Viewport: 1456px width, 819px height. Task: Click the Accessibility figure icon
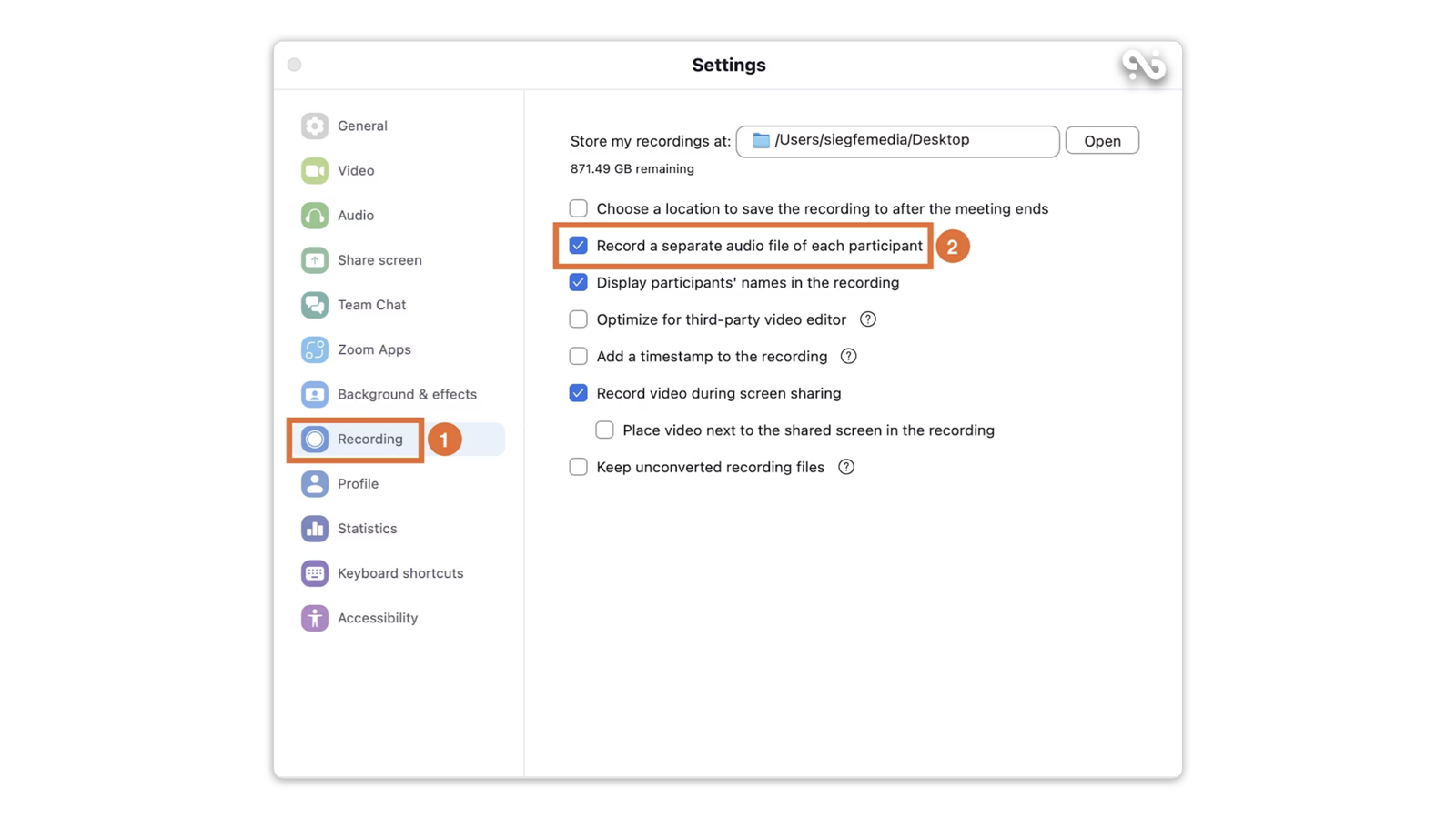click(315, 618)
